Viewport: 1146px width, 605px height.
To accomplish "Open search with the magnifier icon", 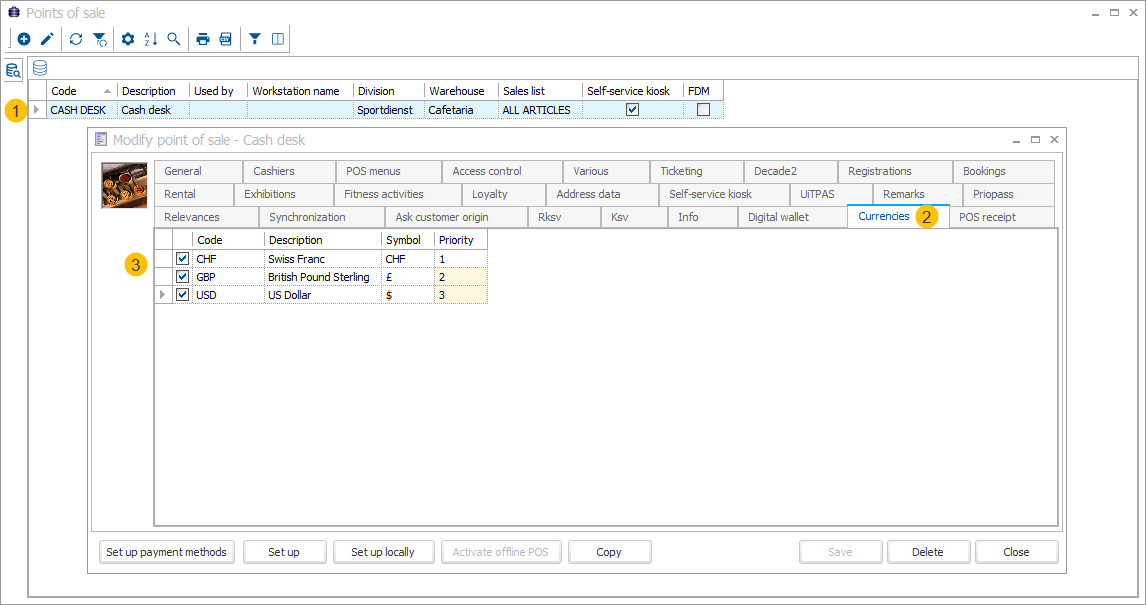I will click(174, 39).
